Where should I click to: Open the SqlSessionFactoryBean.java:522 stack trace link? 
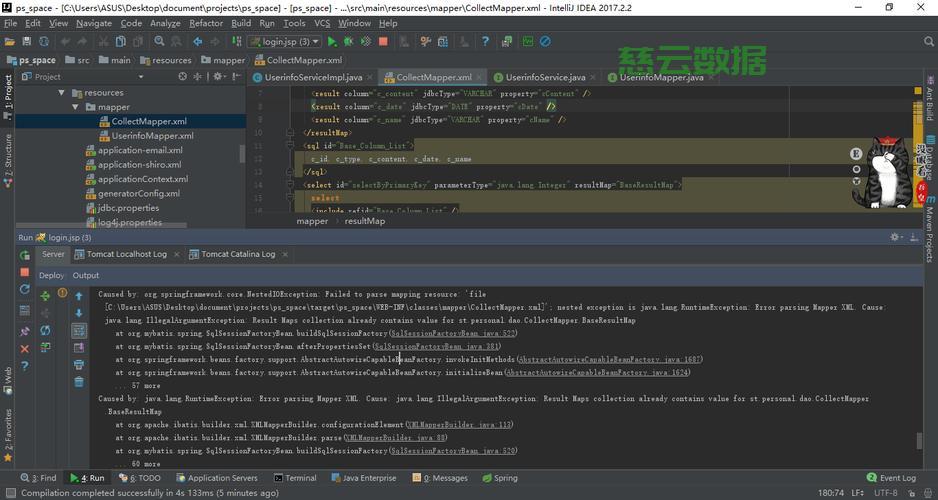click(453, 333)
